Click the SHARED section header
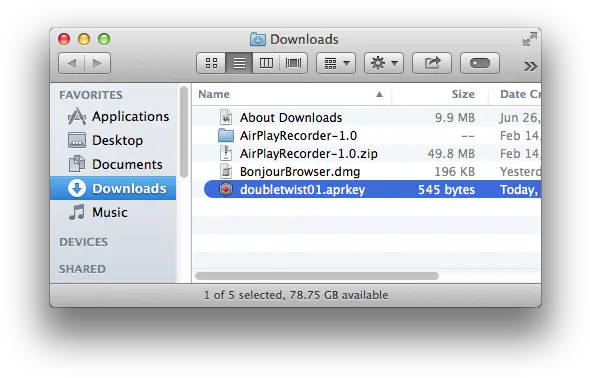 (x=82, y=269)
